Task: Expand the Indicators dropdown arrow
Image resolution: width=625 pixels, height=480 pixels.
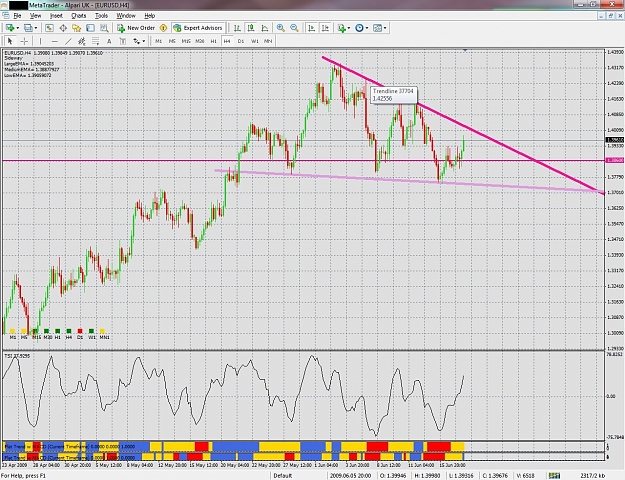Action: (x=349, y=28)
